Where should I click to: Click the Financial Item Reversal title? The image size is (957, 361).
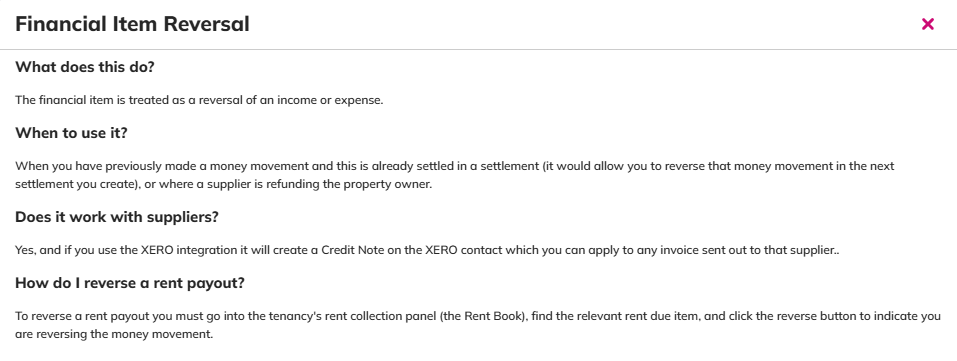tap(132, 24)
